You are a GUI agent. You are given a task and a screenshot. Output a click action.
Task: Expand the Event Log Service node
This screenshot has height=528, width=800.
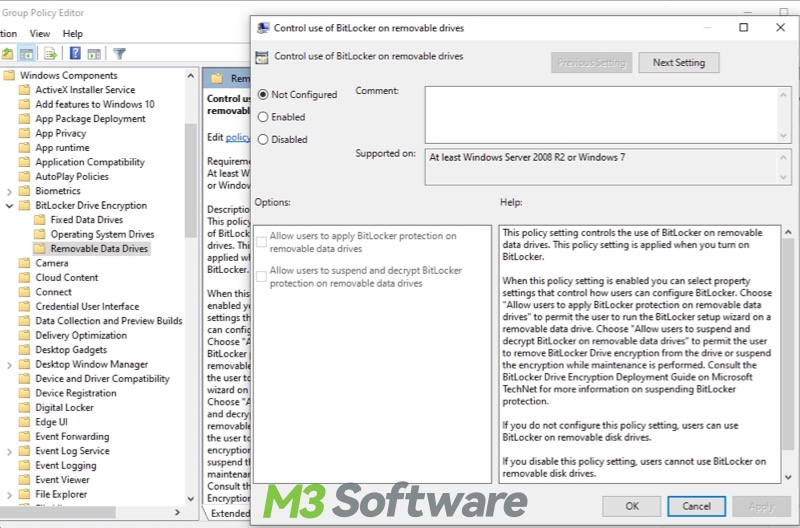click(9, 451)
